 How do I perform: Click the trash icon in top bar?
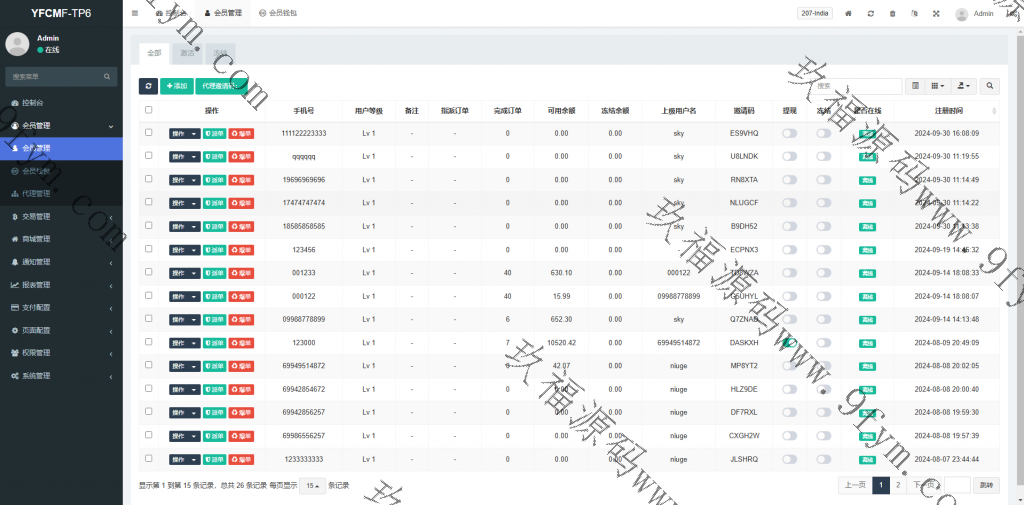coord(893,14)
